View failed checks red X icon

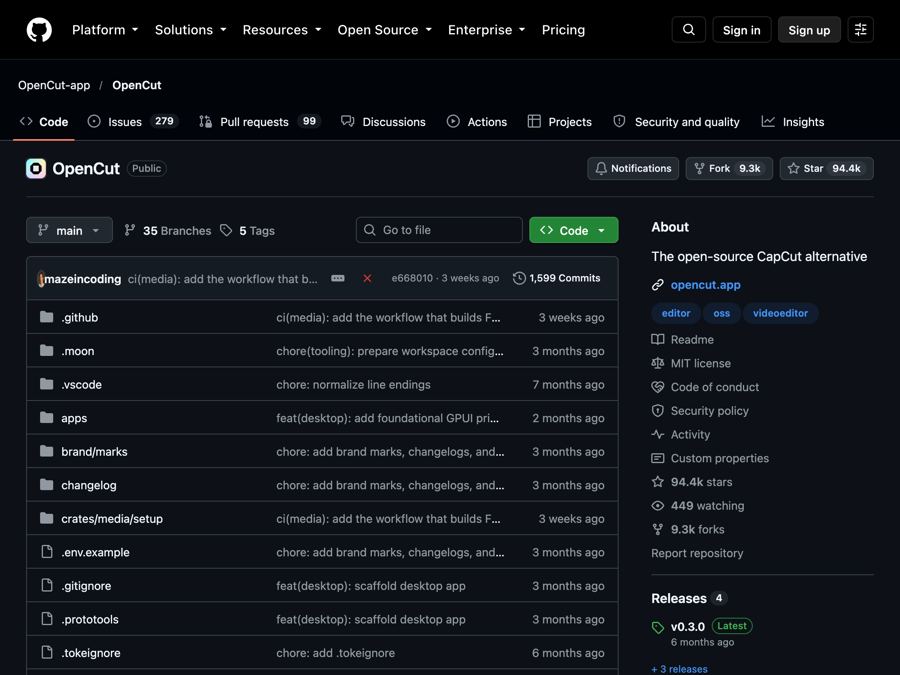tap(367, 278)
